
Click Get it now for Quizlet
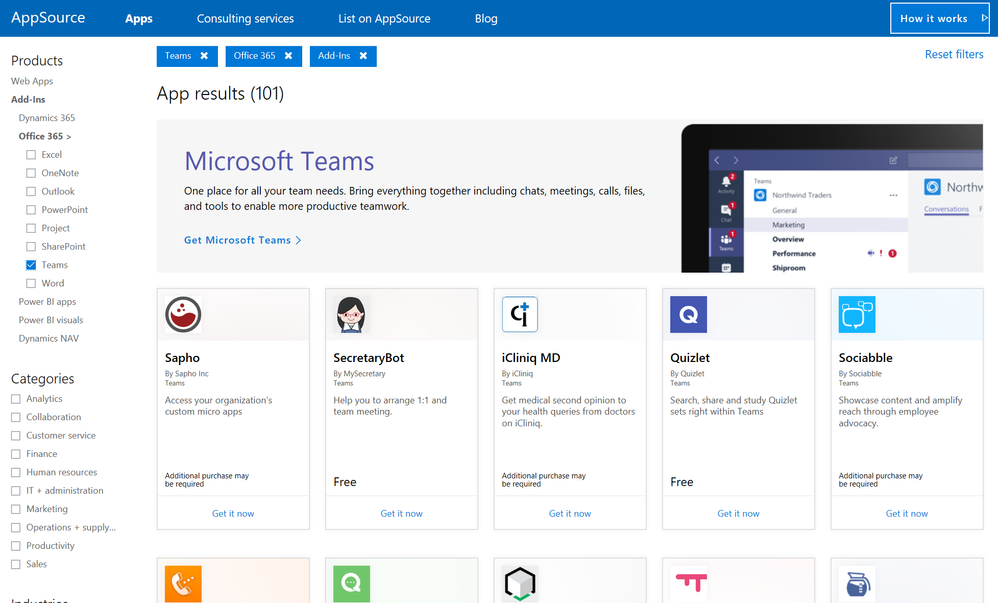738,513
